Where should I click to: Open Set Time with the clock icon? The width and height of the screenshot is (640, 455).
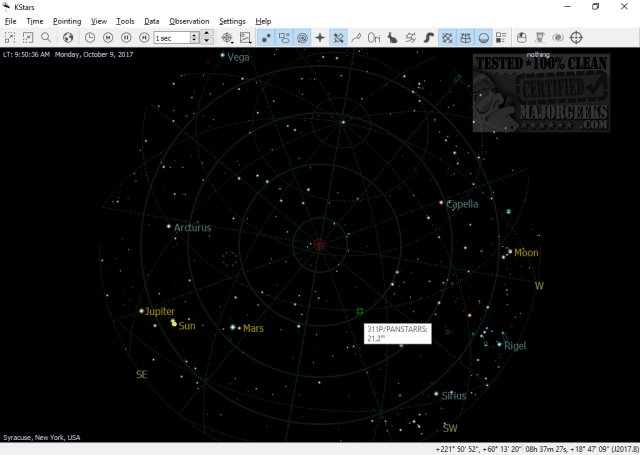[x=90, y=38]
